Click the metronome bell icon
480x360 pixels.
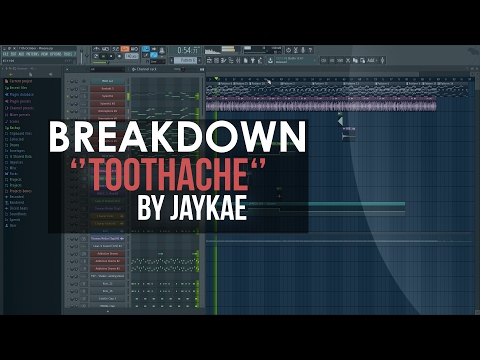(x=162, y=51)
